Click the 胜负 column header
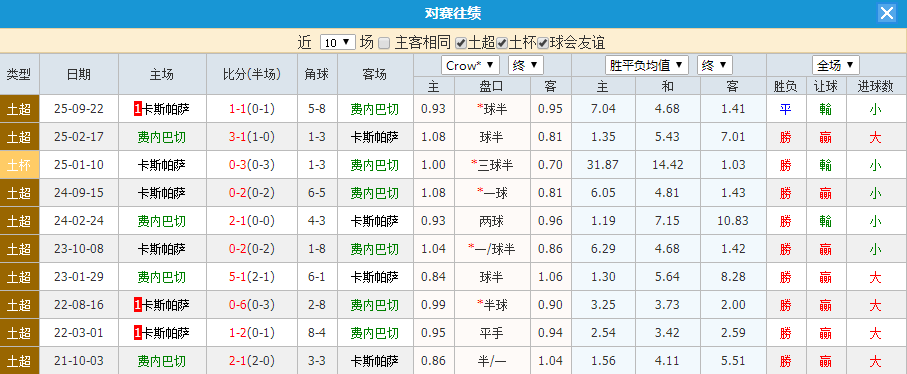This screenshot has height=374, width=907. tap(786, 86)
